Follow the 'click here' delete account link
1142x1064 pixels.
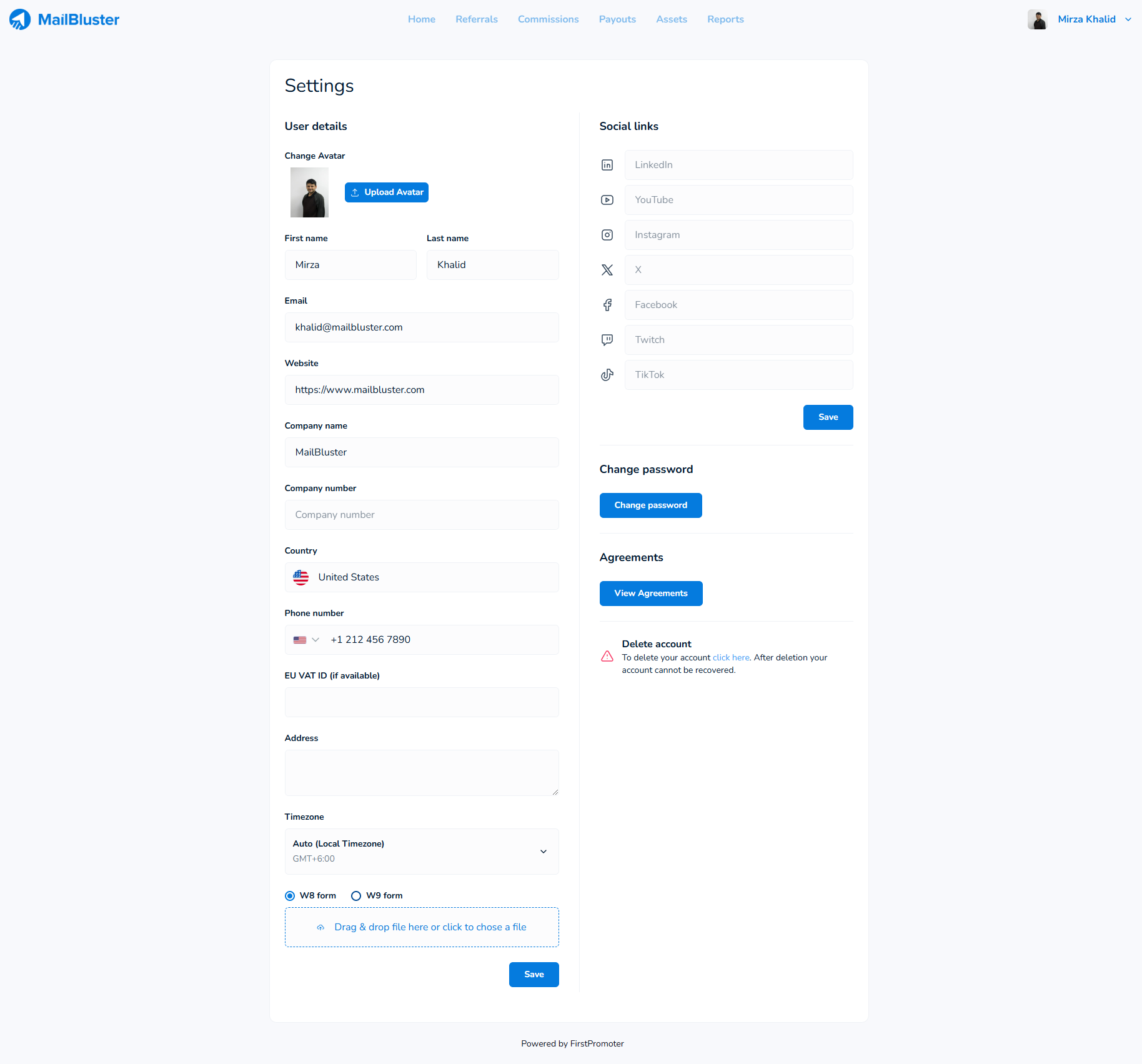coord(730,658)
